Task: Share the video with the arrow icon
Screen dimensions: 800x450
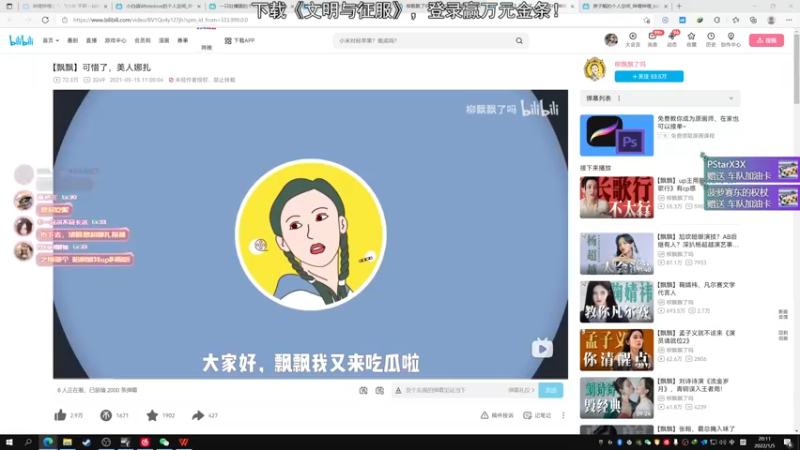Action: coord(198,415)
